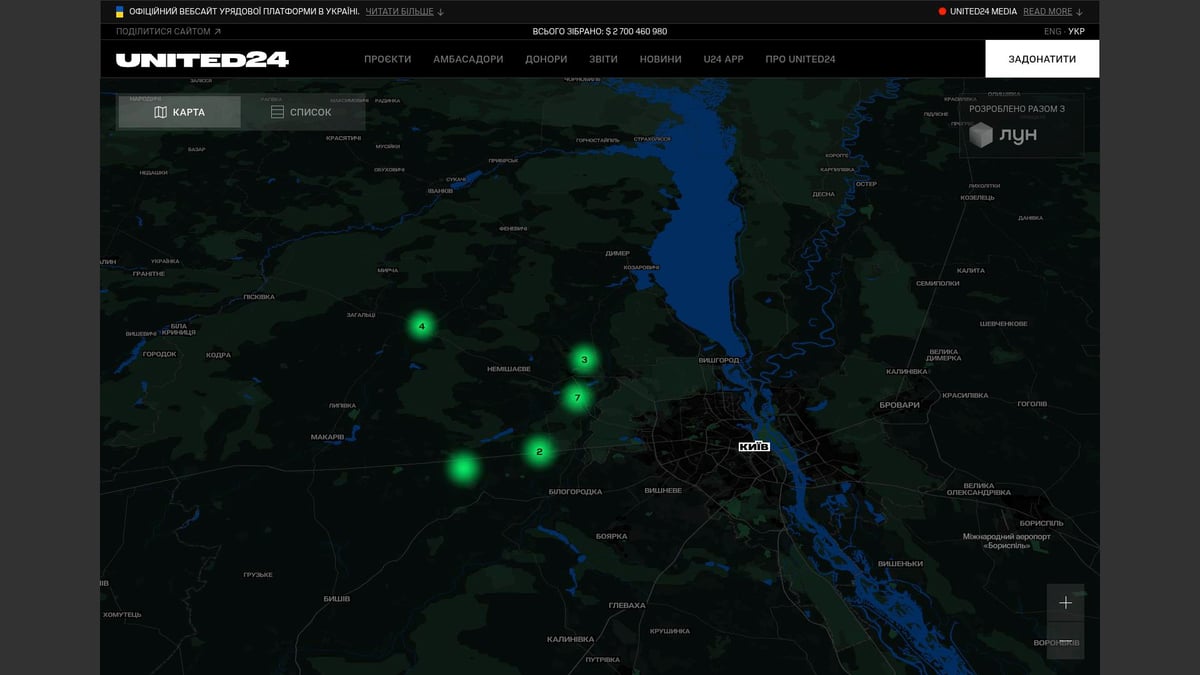The width and height of the screenshot is (1200, 675).
Task: Click the unnumbered green map marker
Action: 463,467
